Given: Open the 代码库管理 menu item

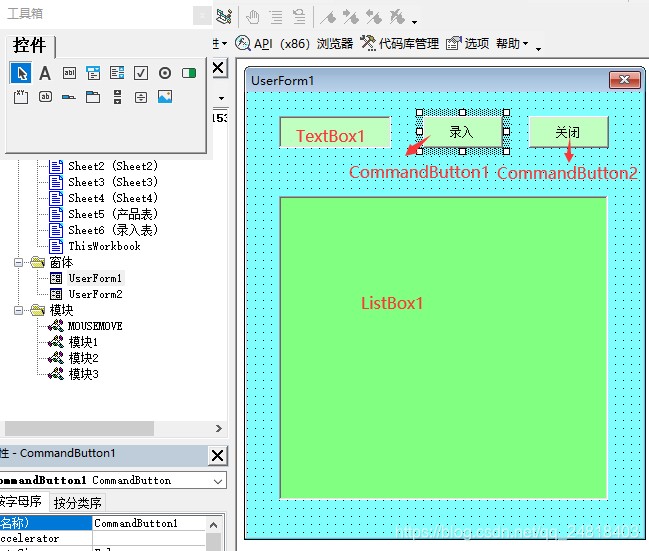Looking at the screenshot, I should (399, 43).
